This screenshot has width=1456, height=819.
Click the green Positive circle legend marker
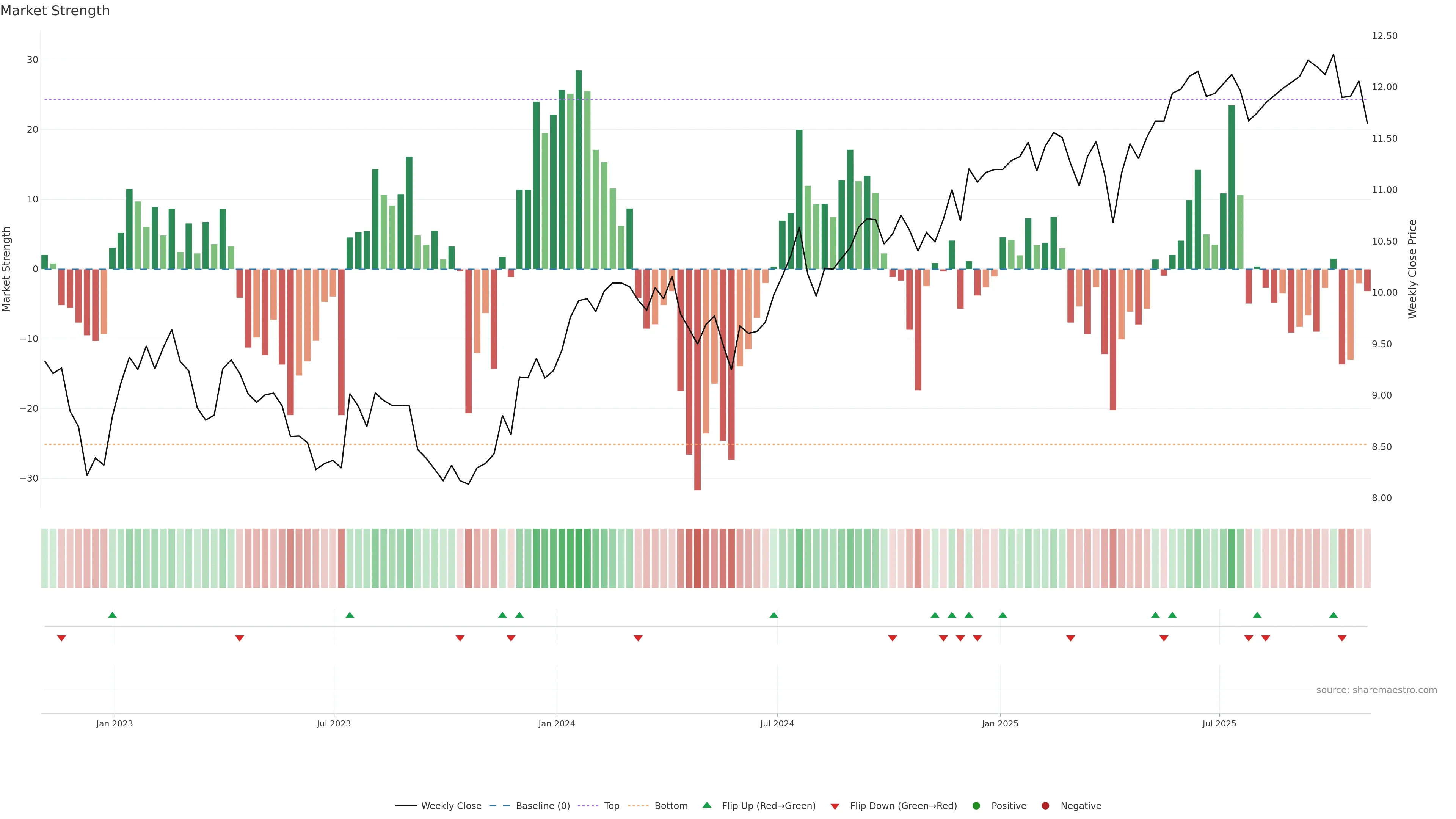coord(976,806)
